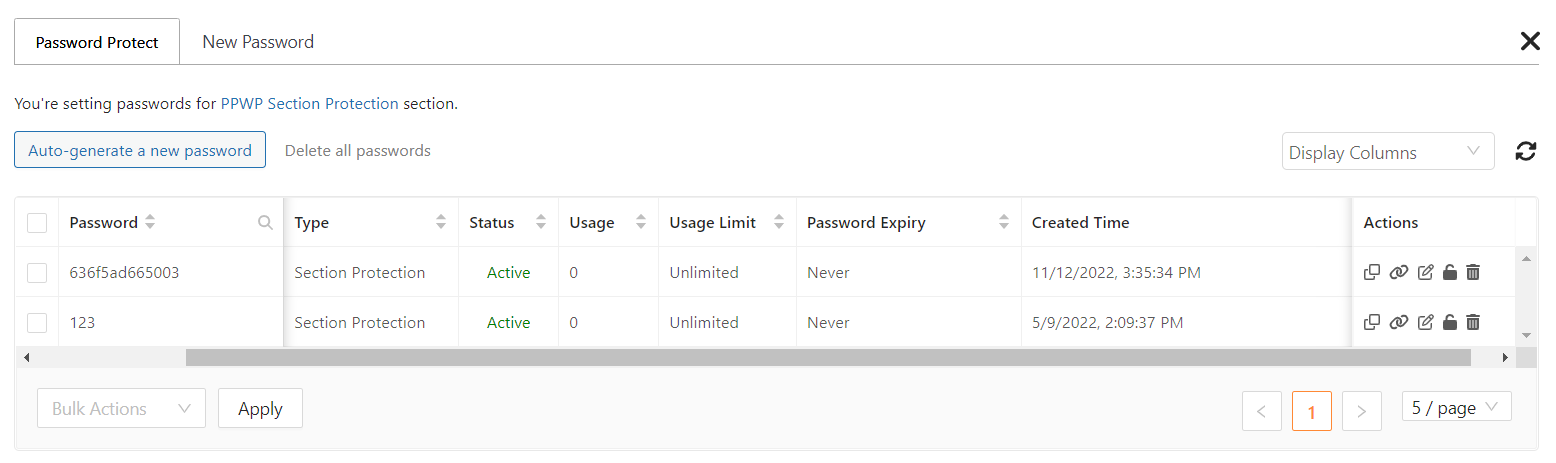Tick the select-all checkbox in the table header
This screenshot has height=463, width=1556.
[x=37, y=223]
